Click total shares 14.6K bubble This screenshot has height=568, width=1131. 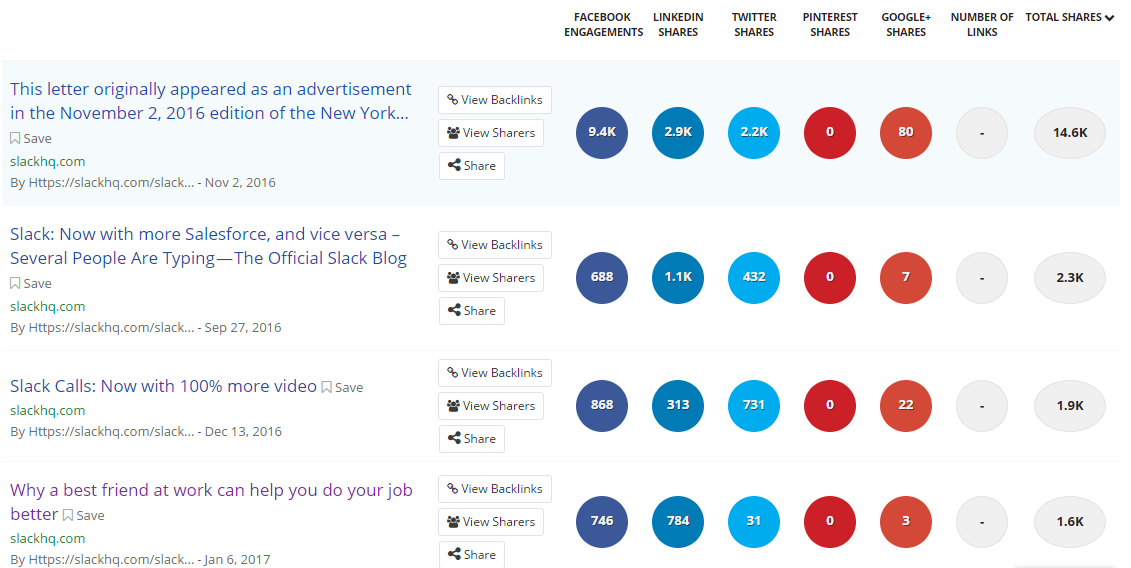click(x=1069, y=132)
